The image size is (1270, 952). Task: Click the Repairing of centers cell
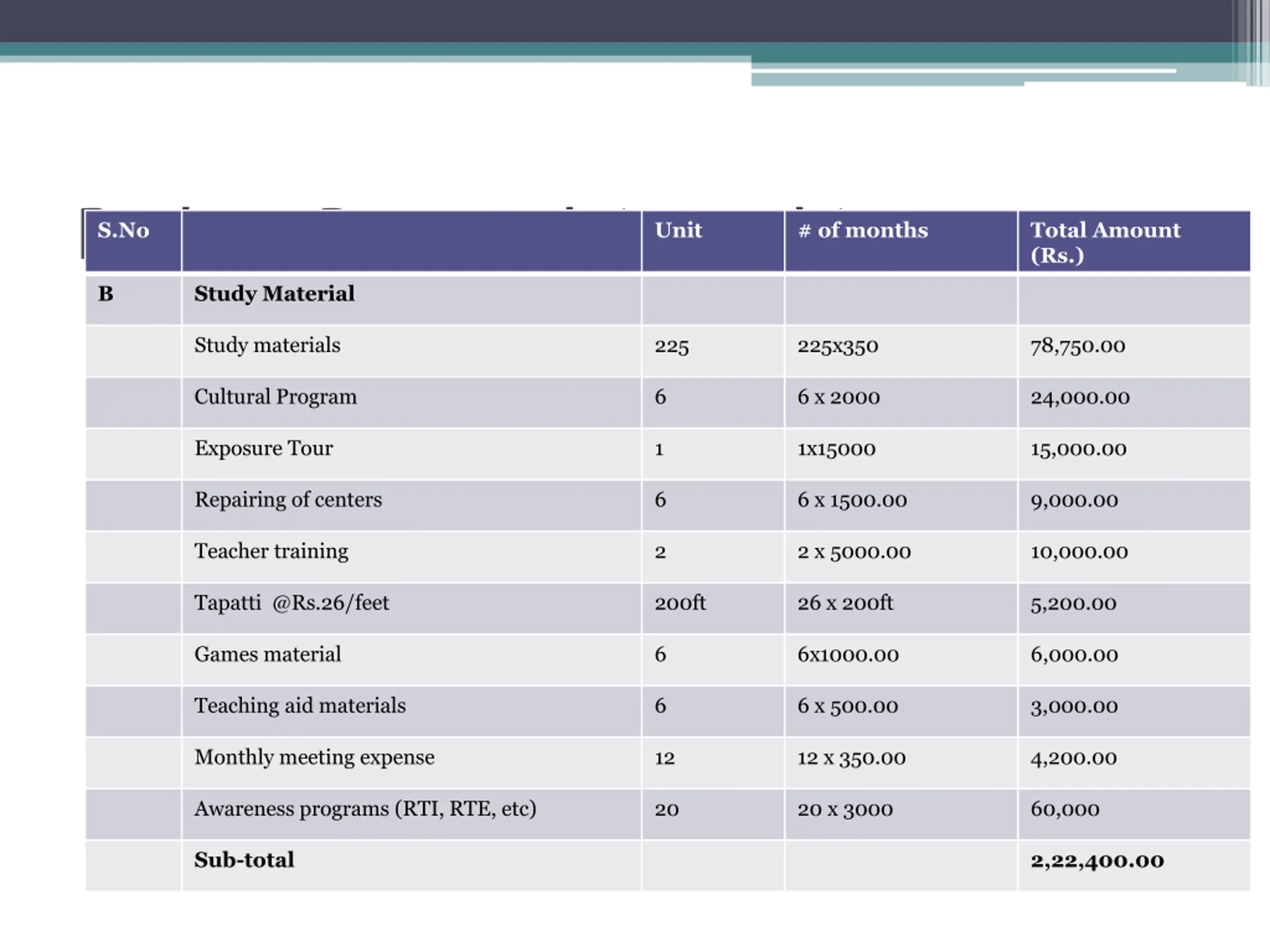pyautogui.click(x=288, y=500)
